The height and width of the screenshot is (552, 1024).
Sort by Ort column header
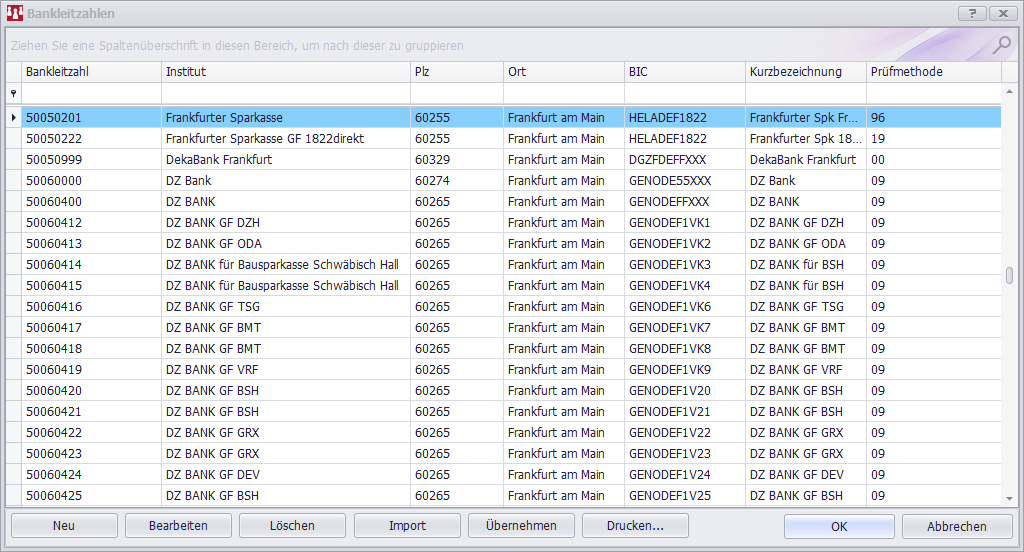pos(564,72)
